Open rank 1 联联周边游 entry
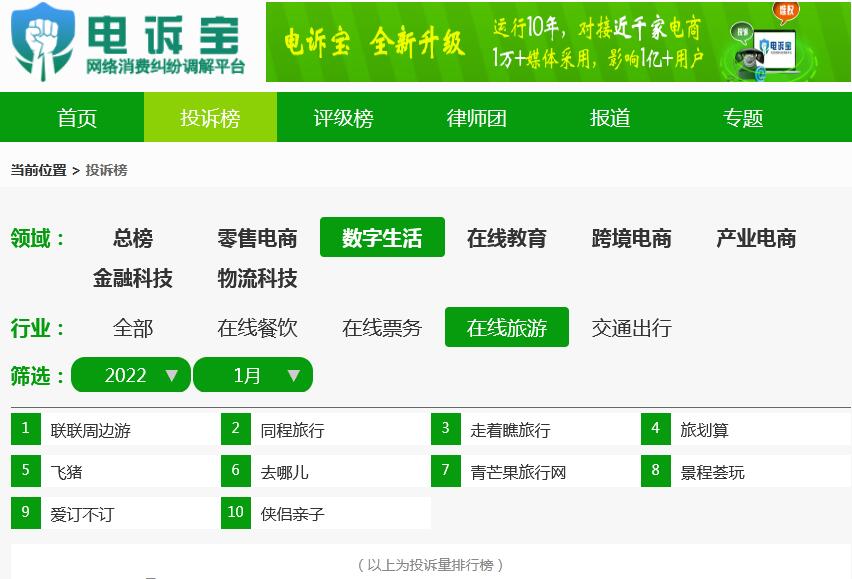This screenshot has width=852, height=579. pos(91,430)
